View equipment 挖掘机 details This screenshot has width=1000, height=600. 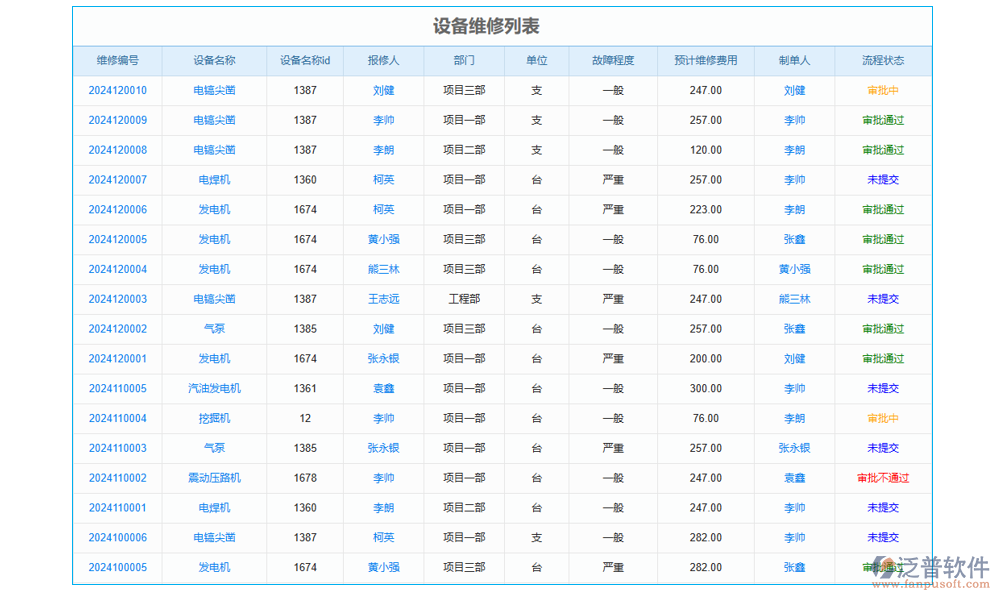(x=215, y=418)
